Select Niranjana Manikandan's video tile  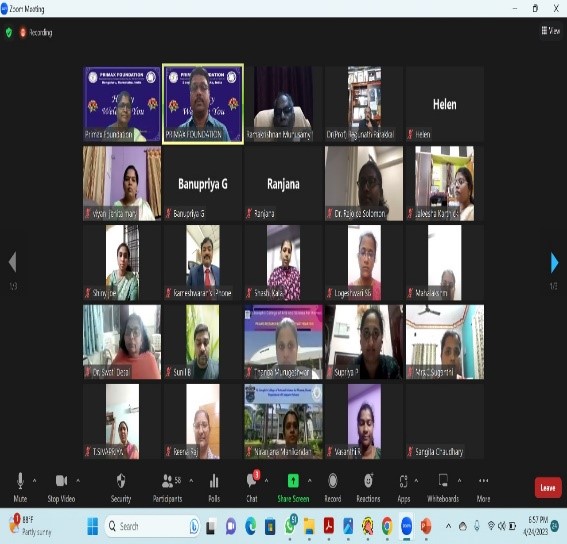click(284, 421)
